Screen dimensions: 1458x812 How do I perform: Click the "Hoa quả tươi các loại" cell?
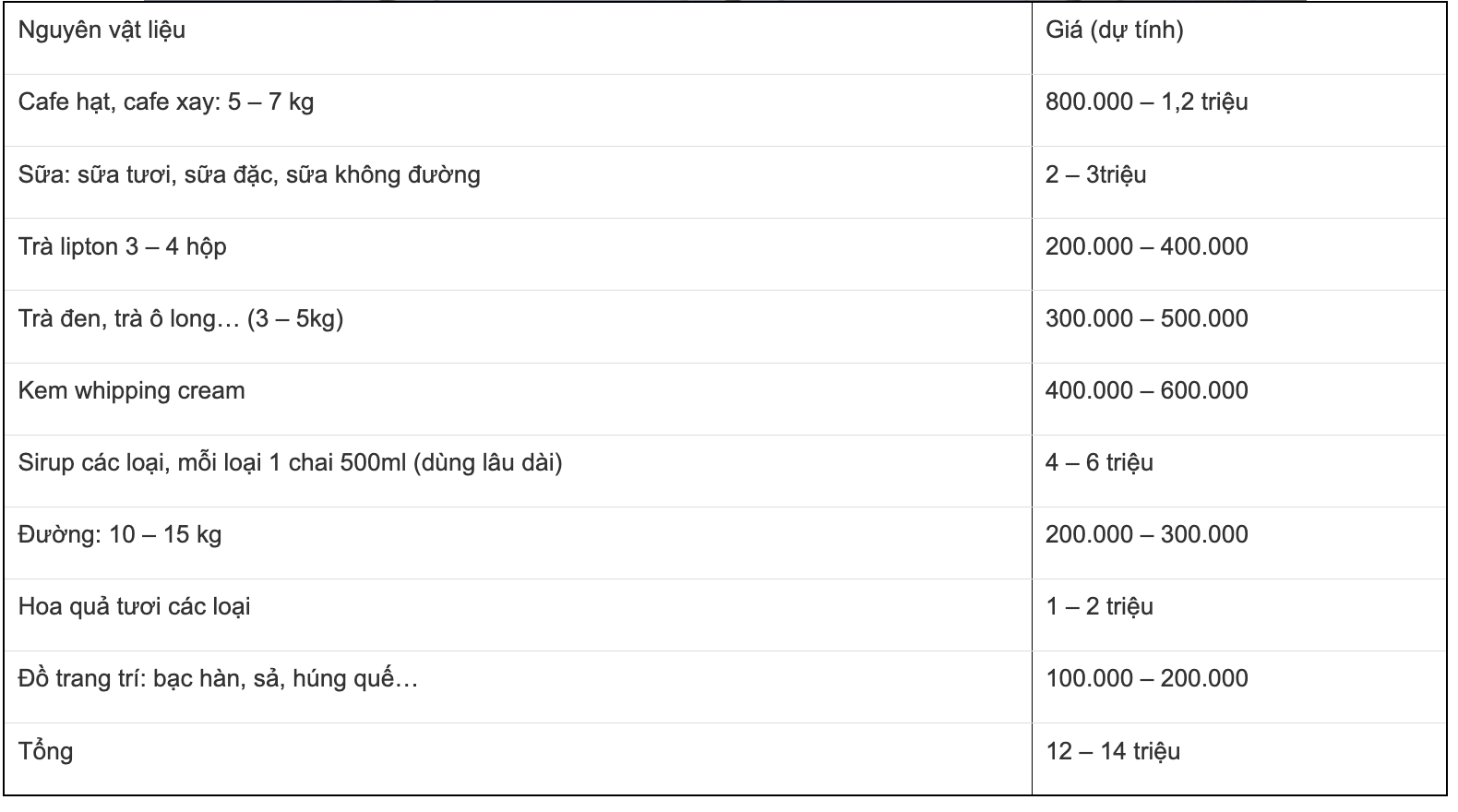point(134,606)
